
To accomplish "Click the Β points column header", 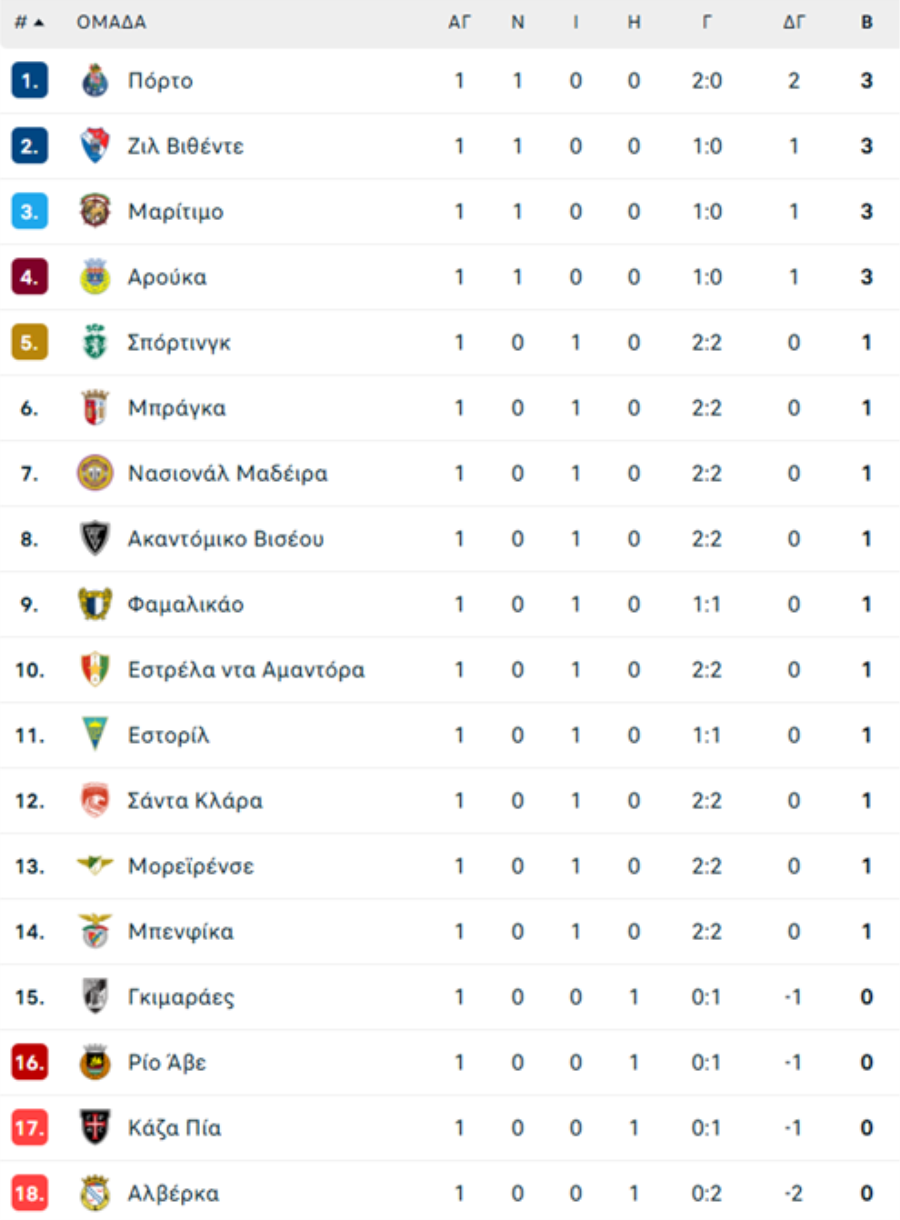I will click(867, 22).
